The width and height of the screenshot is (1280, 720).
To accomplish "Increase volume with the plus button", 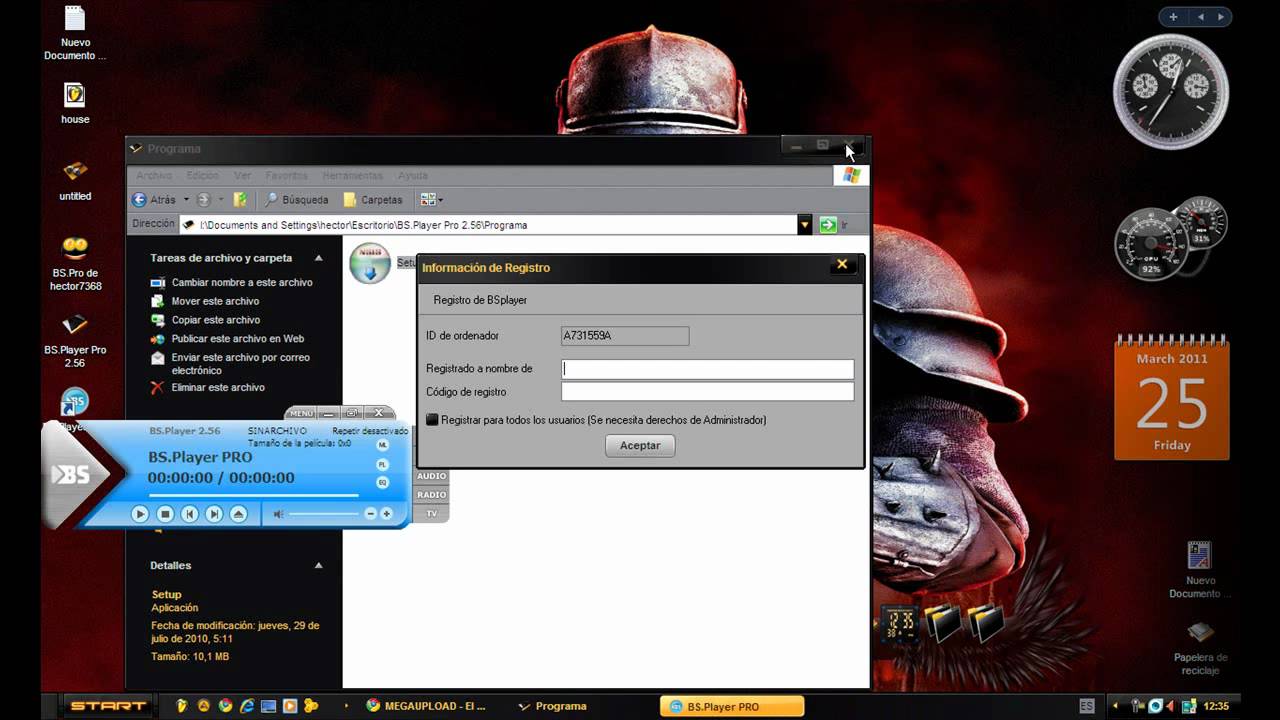I will [387, 514].
